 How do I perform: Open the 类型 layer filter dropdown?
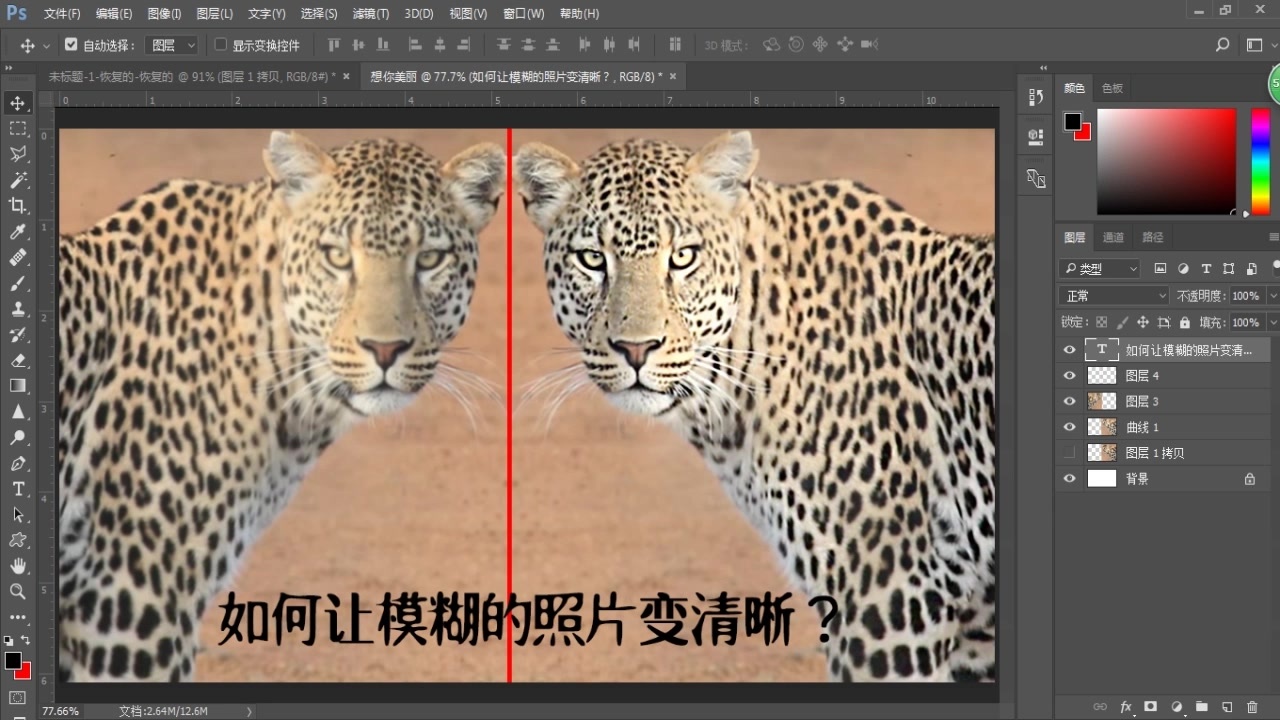1099,268
